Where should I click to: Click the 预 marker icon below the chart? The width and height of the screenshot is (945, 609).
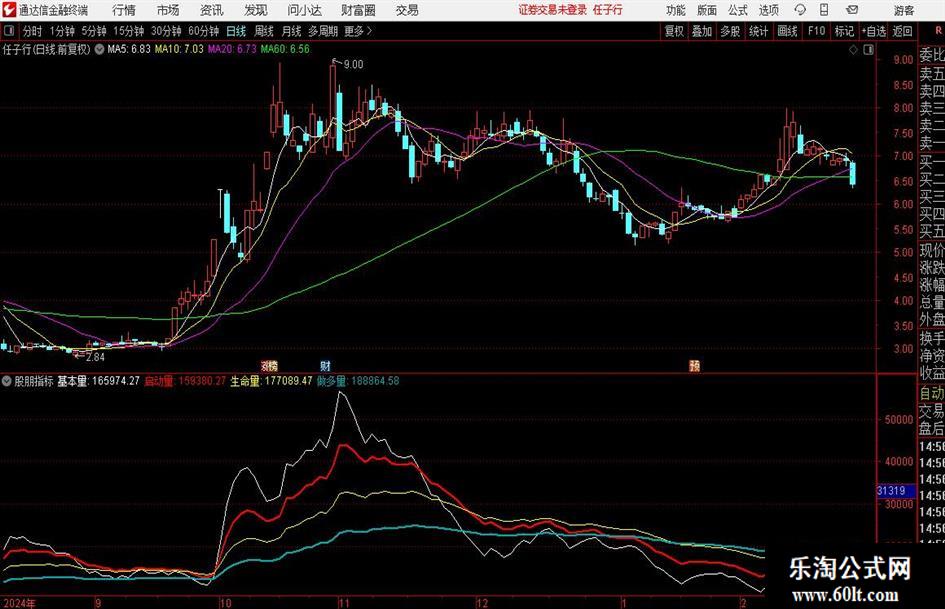tap(694, 365)
